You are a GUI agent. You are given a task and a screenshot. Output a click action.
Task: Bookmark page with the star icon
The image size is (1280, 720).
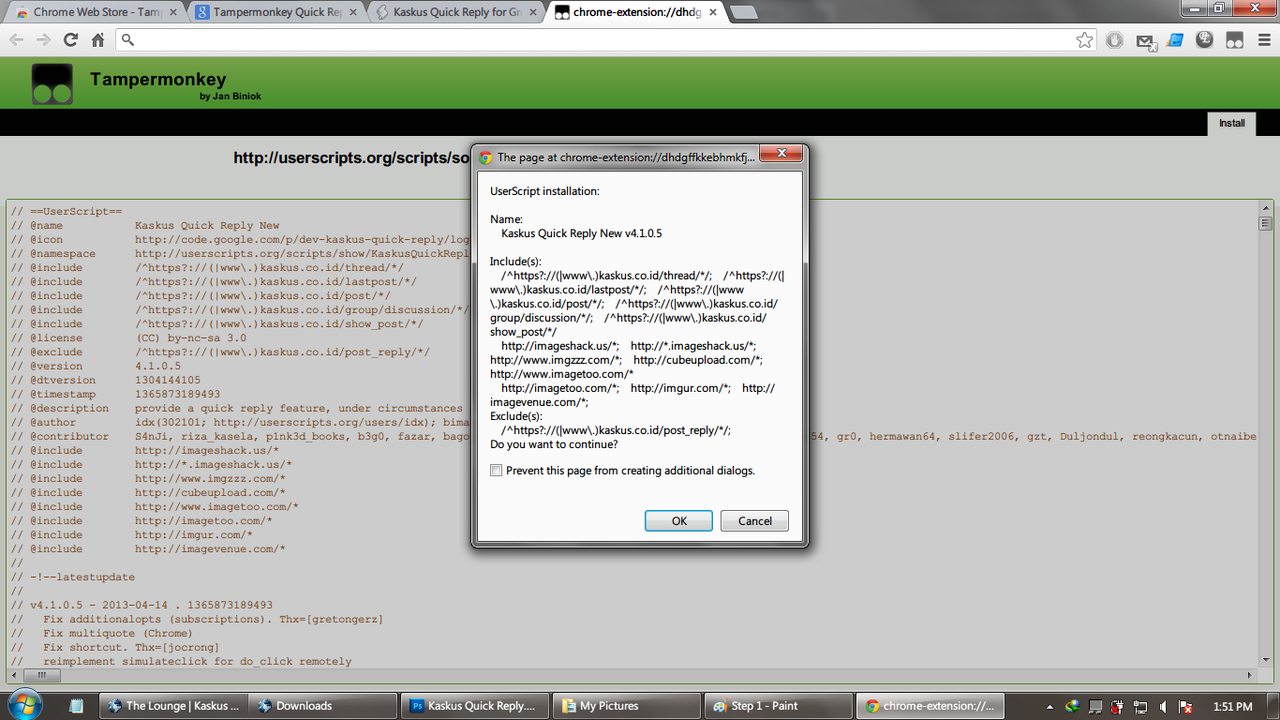(1085, 40)
